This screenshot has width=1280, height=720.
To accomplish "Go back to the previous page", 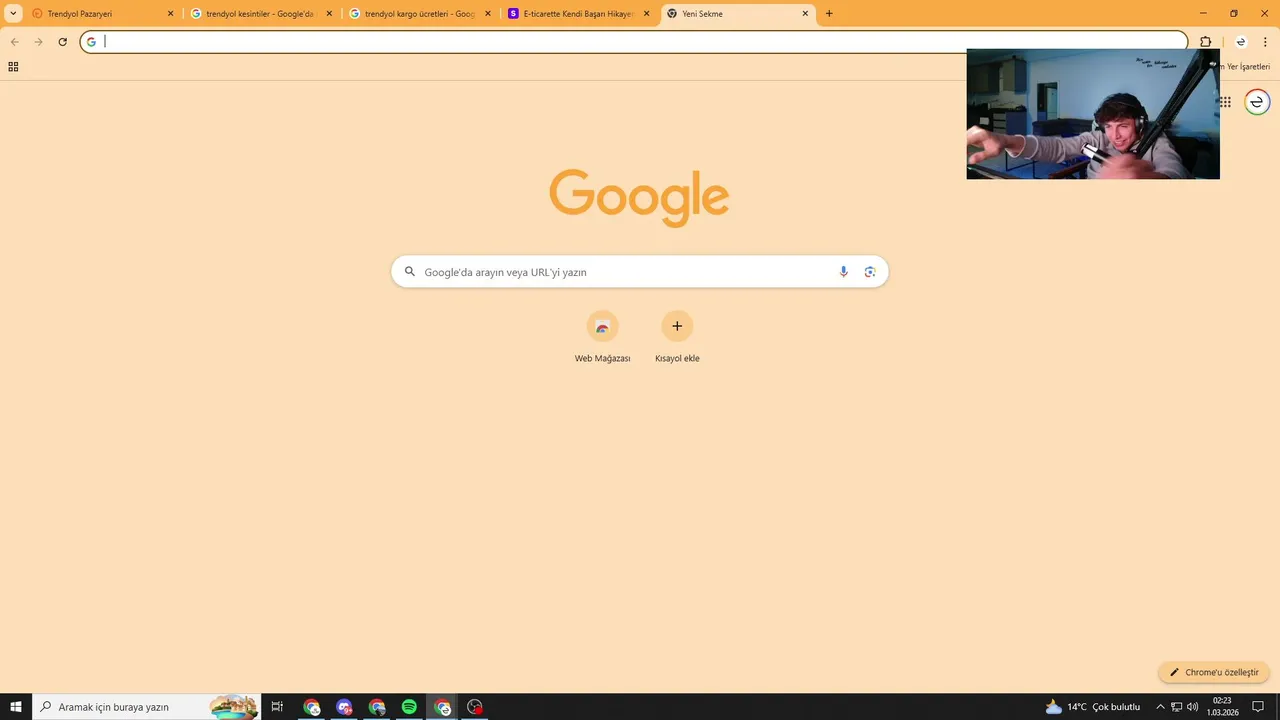I will point(15,42).
